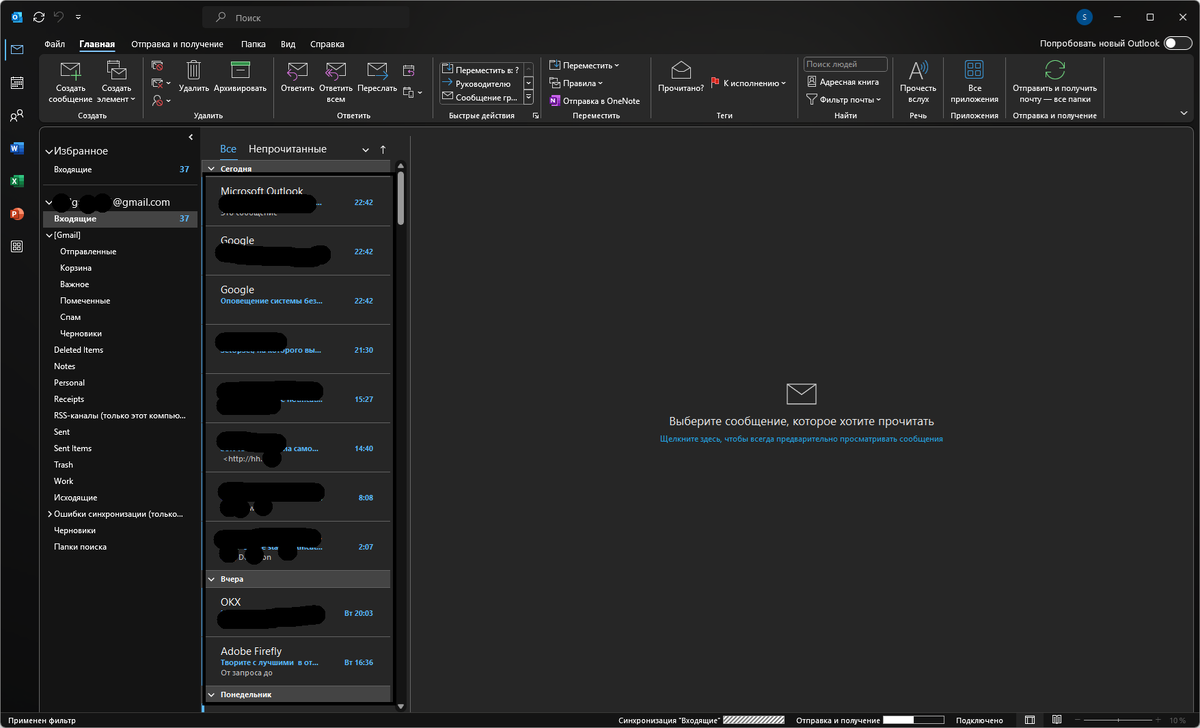
Task: Collapse the [Gmail] folder tree
Action: [x=48, y=234]
